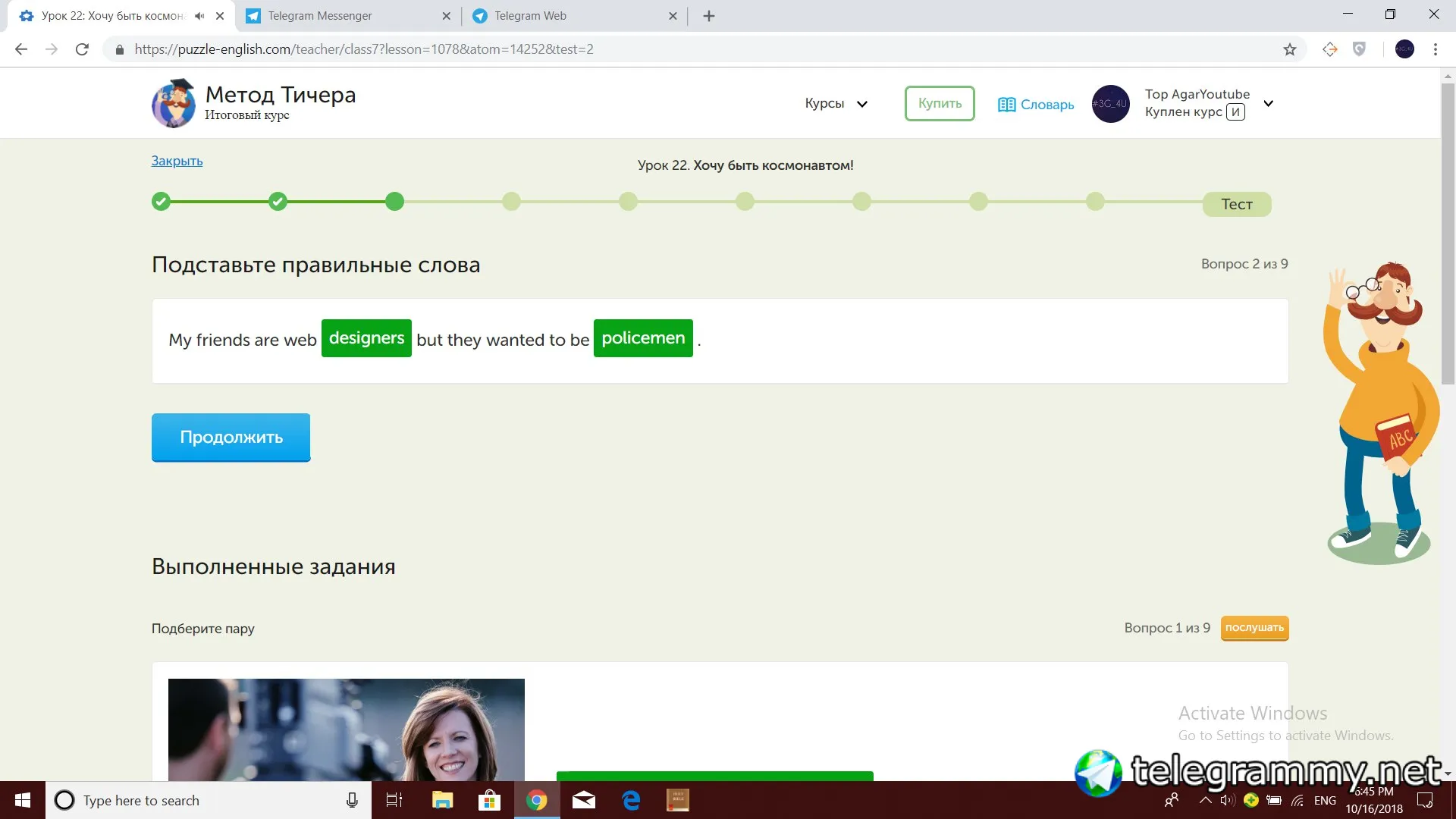1456x819 pixels.
Task: Mute the tab audio speaker icon
Action: click(199, 16)
